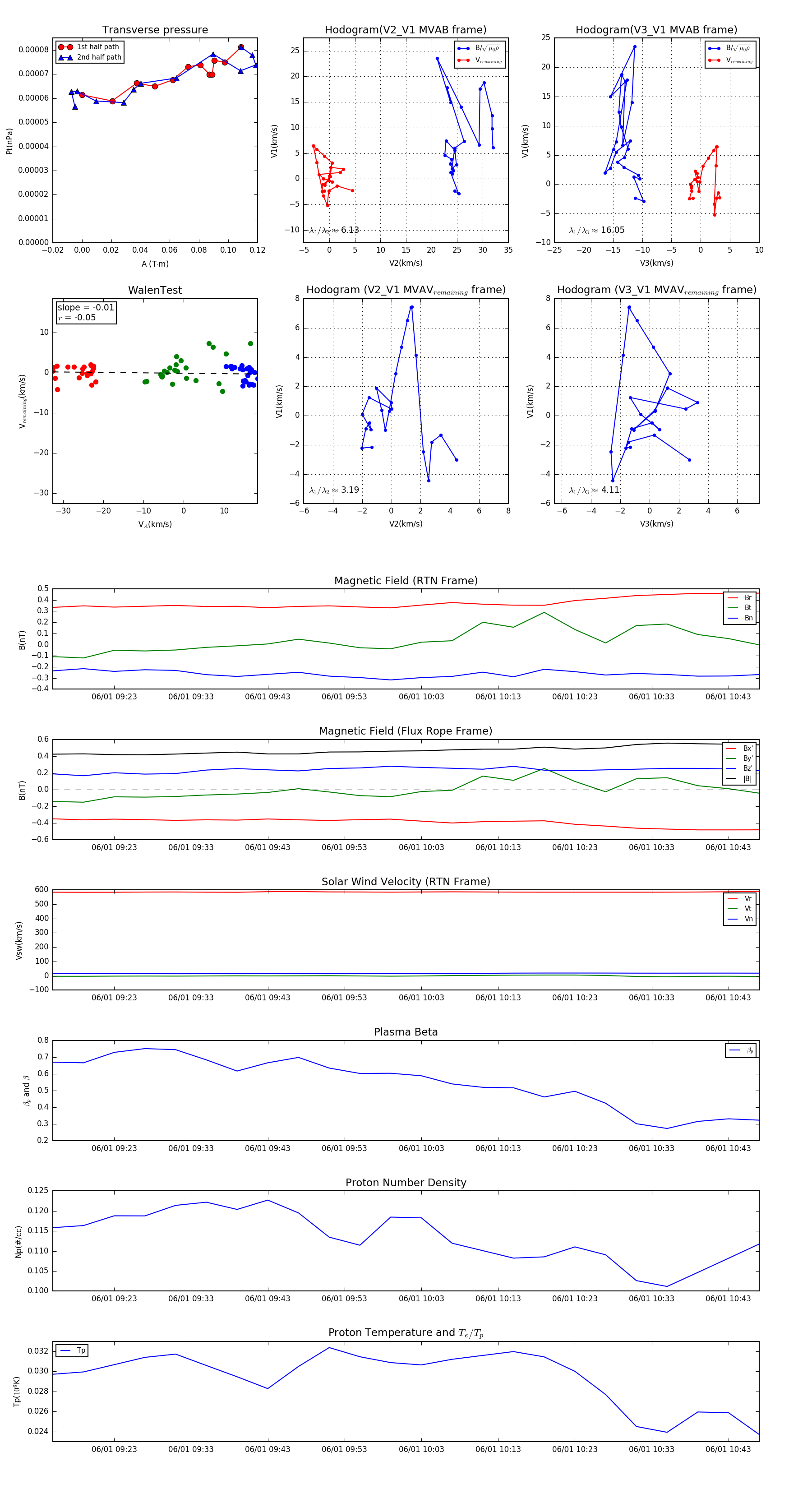Viewport: 812px width, 1489px height.
Task: Click 'A (T·m)' x-axis label
Action: click(155, 264)
